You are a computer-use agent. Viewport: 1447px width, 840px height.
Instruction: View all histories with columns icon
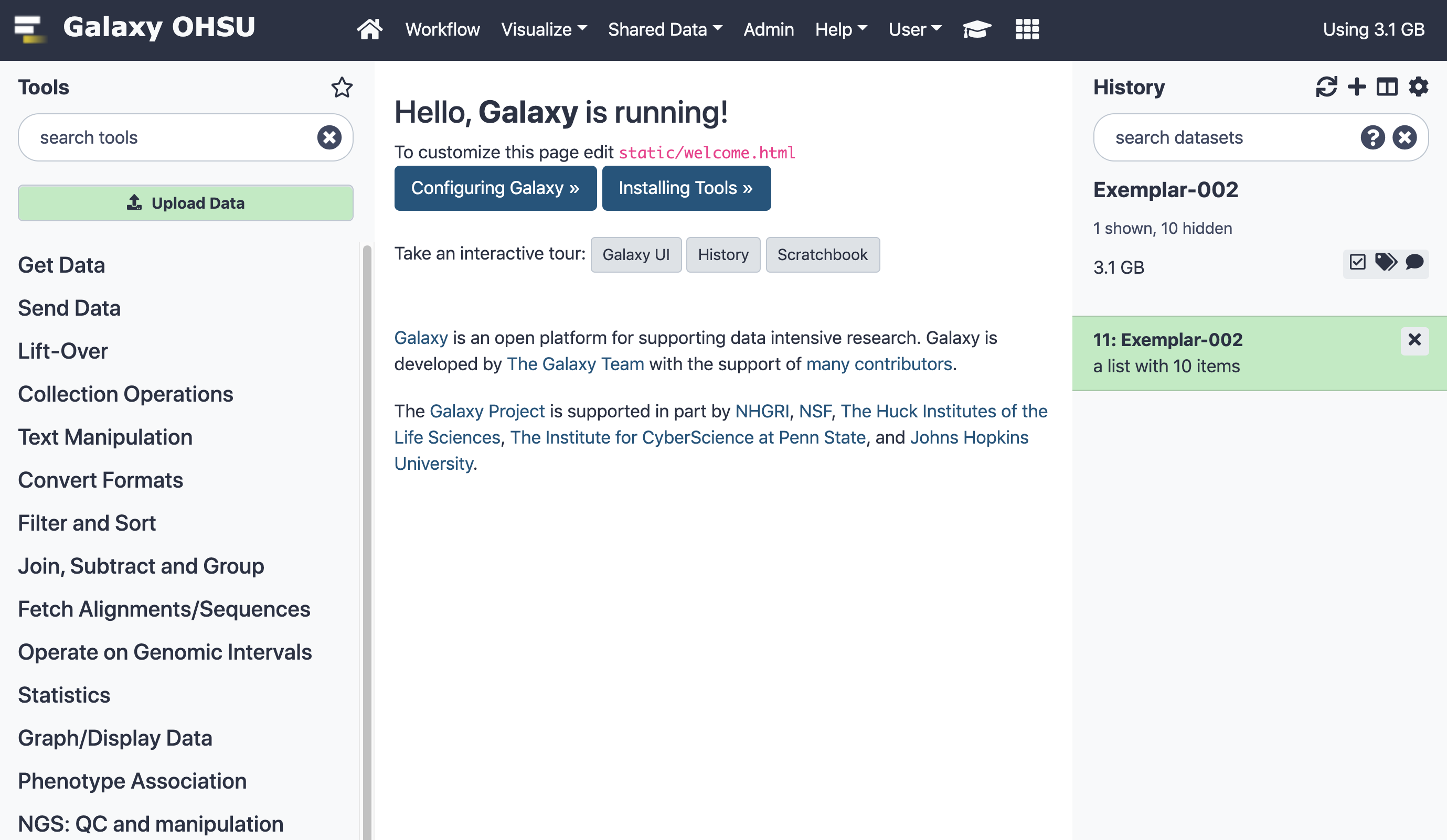click(x=1387, y=87)
